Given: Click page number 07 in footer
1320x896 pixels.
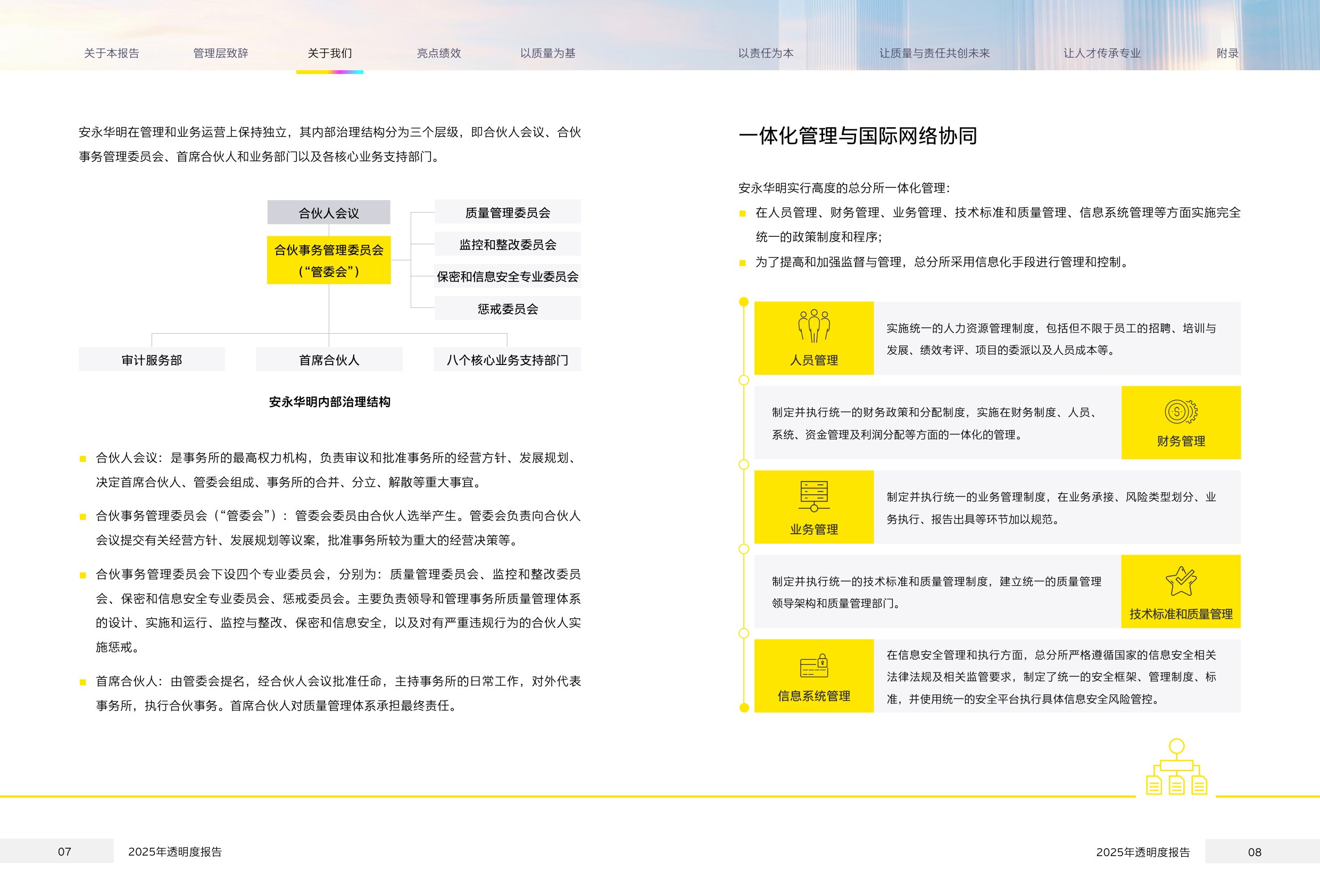Looking at the screenshot, I should (65, 852).
